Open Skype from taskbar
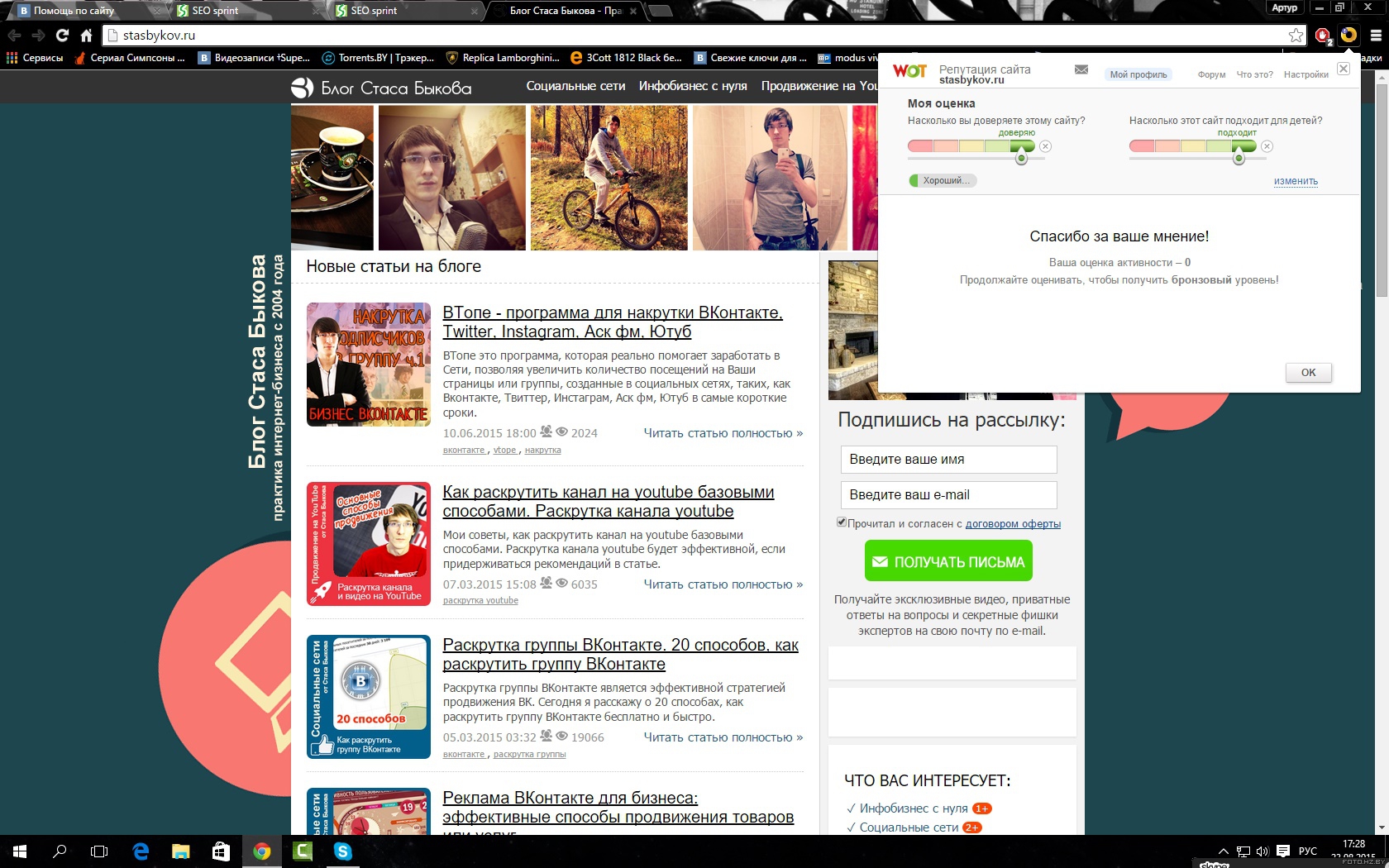Screen dimensions: 1389x868 pyautogui.click(x=342, y=851)
